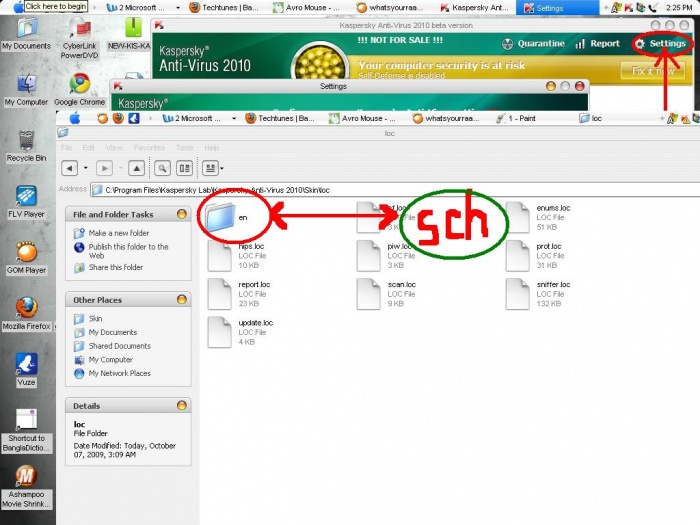Click Share this folder

coord(108,267)
